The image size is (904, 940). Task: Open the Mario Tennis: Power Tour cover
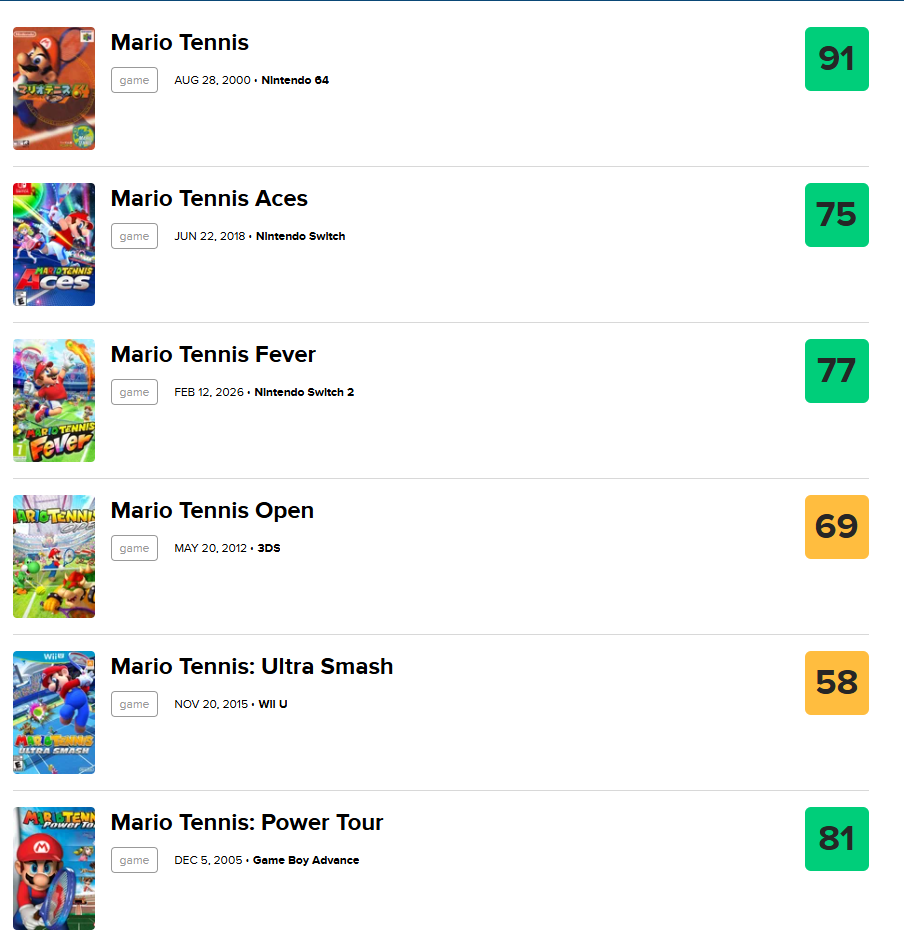54,868
